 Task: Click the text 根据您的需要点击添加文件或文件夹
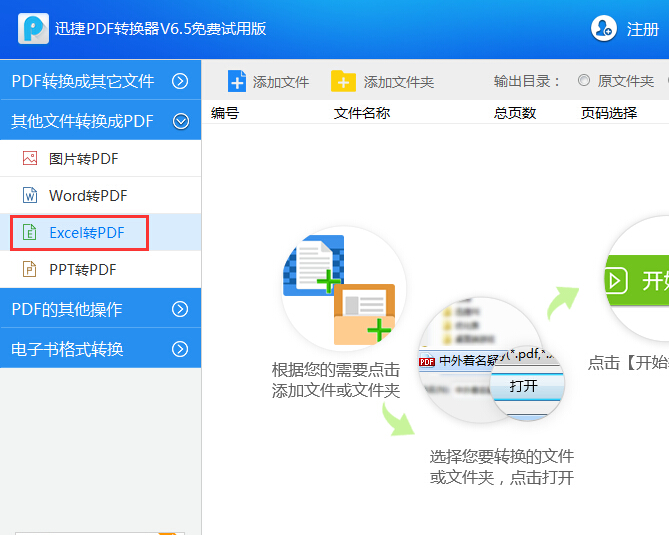coord(336,380)
